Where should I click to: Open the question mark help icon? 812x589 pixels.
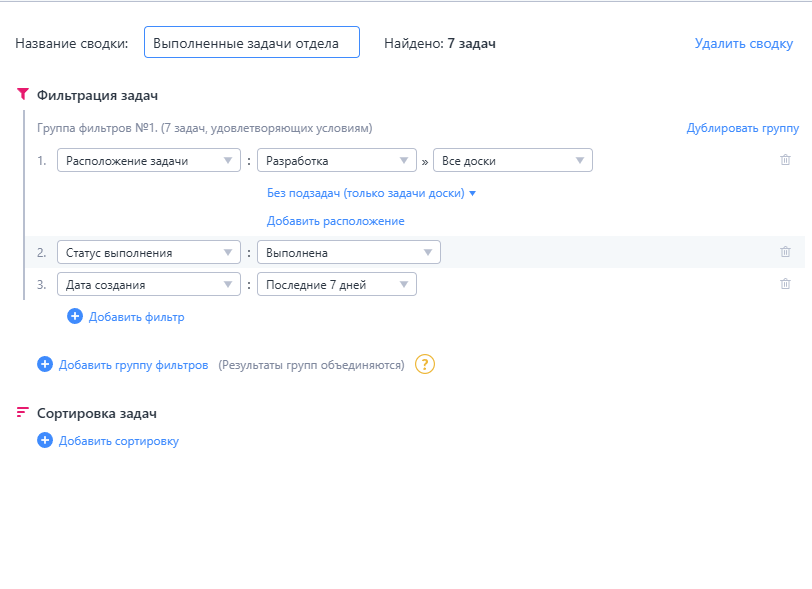pyautogui.click(x=424, y=364)
